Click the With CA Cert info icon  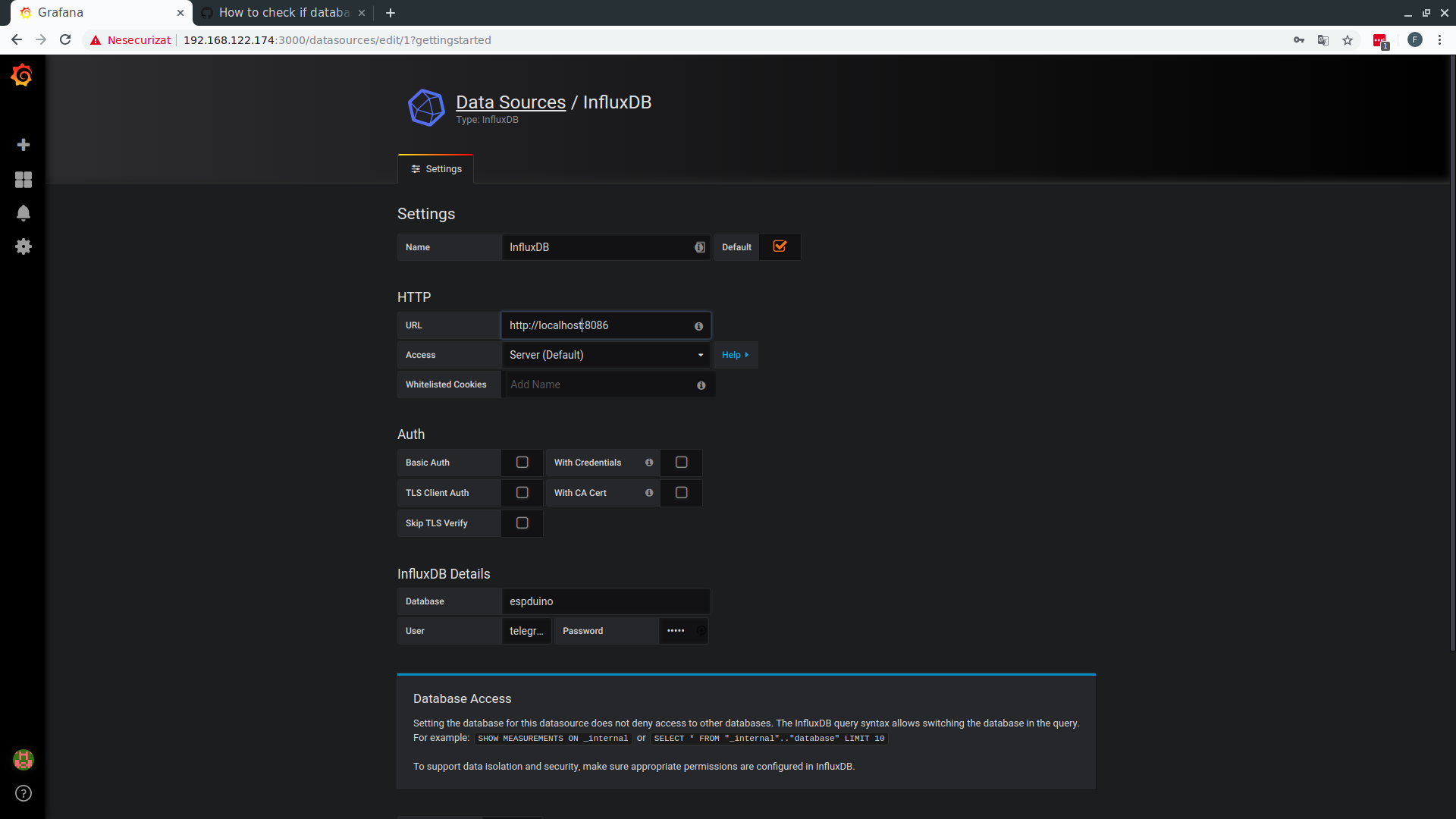point(649,493)
